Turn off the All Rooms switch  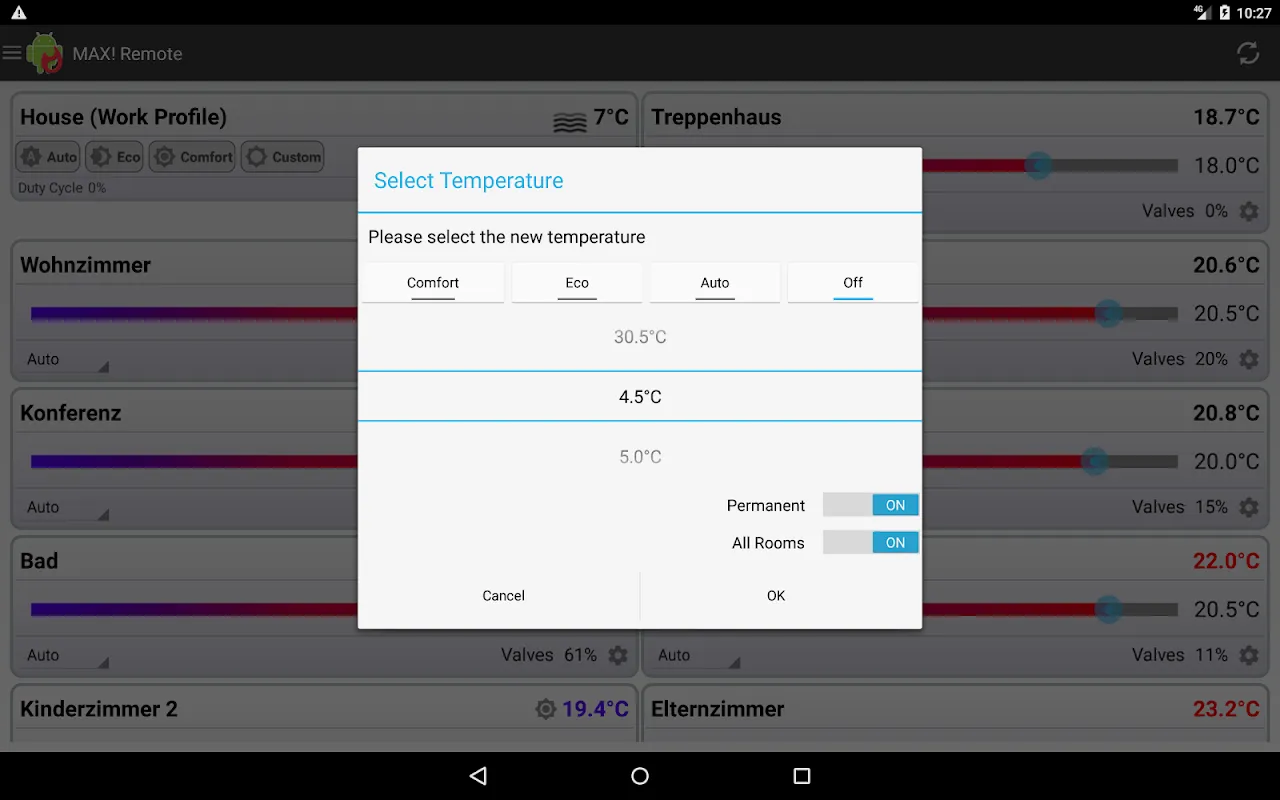tap(870, 542)
